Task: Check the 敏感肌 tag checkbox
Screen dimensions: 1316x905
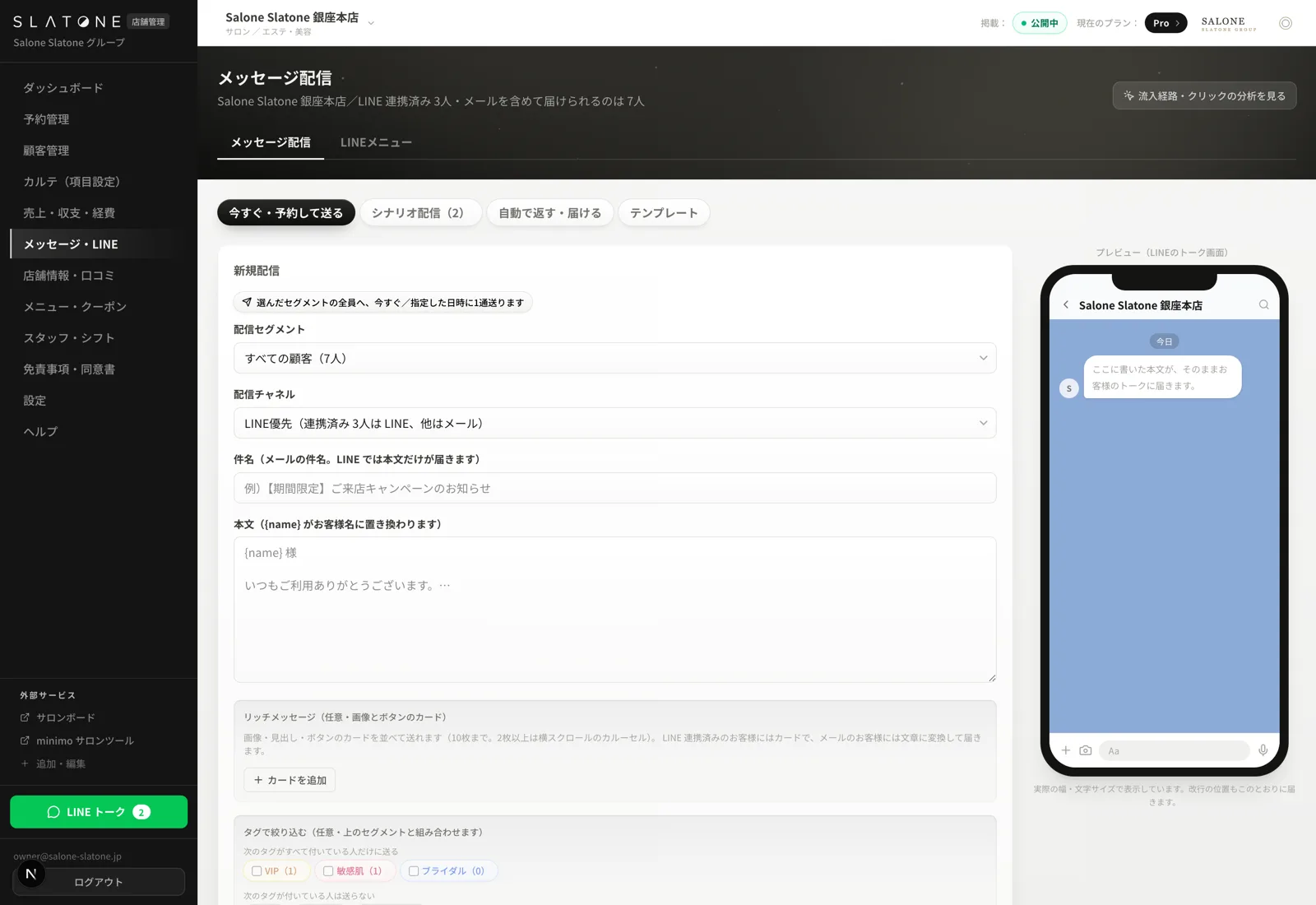Action: click(x=328, y=870)
